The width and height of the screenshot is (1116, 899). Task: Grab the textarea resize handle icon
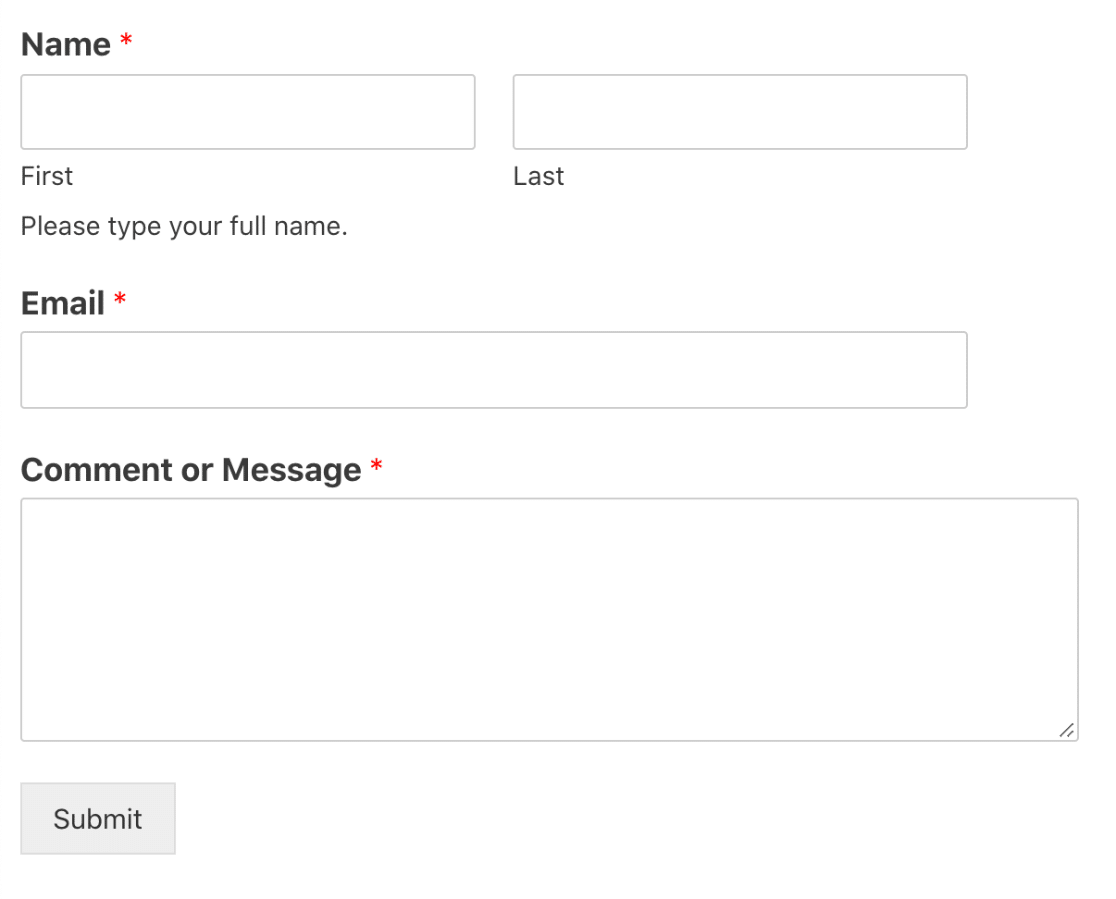[1066, 730]
